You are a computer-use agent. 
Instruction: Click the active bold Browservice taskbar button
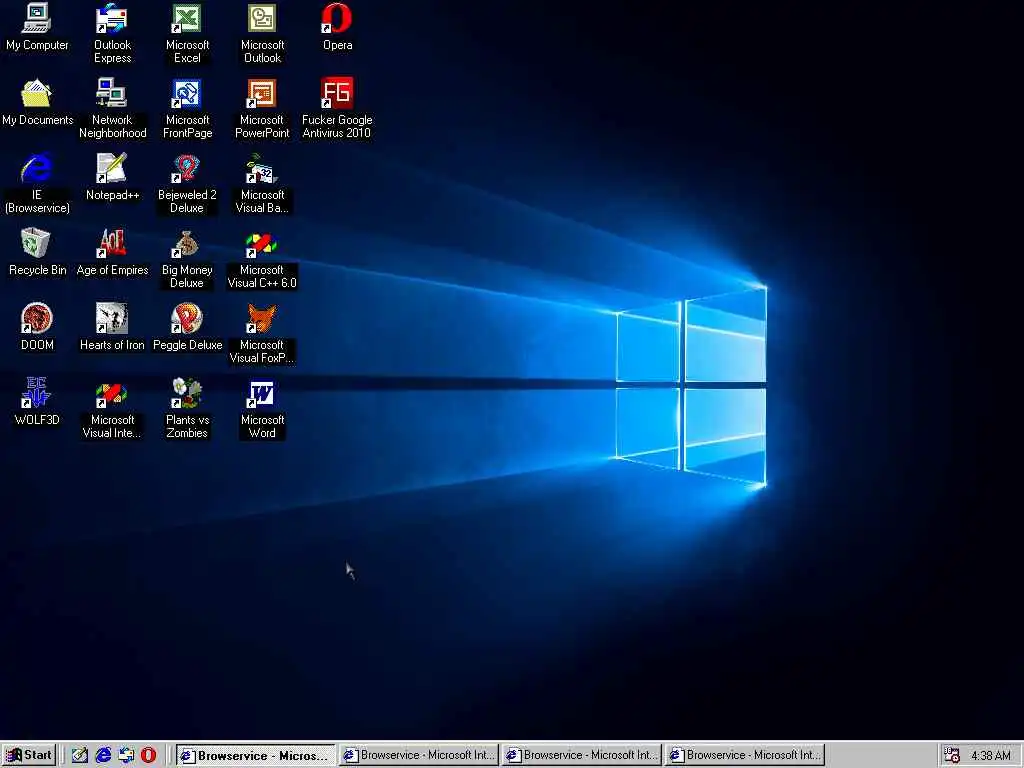[x=255, y=756]
